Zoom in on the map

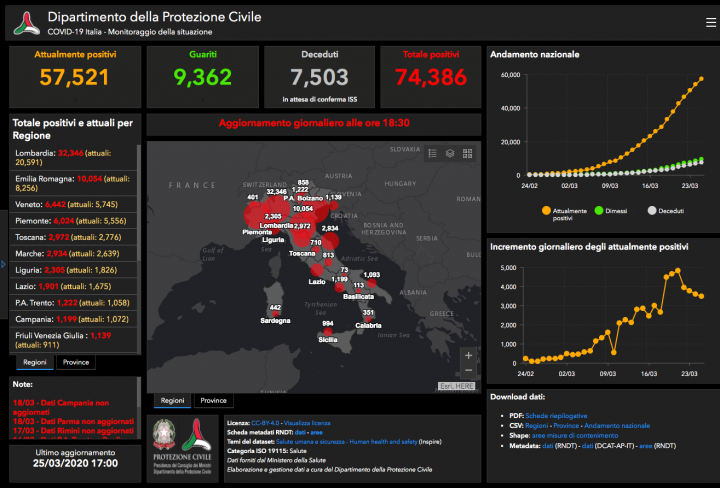pos(469,355)
